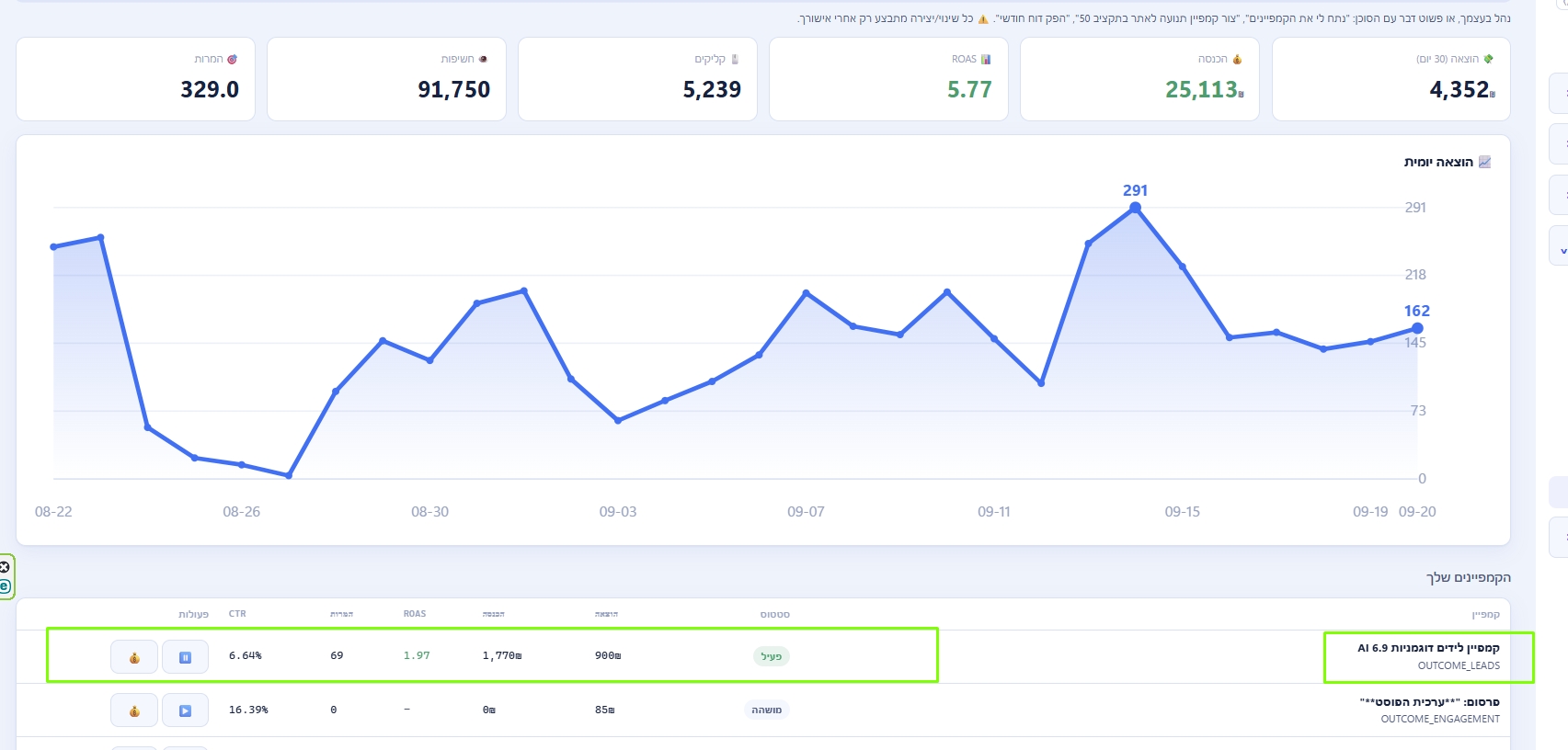Click the פעולות column header
The width and height of the screenshot is (1568, 750).
193,614
